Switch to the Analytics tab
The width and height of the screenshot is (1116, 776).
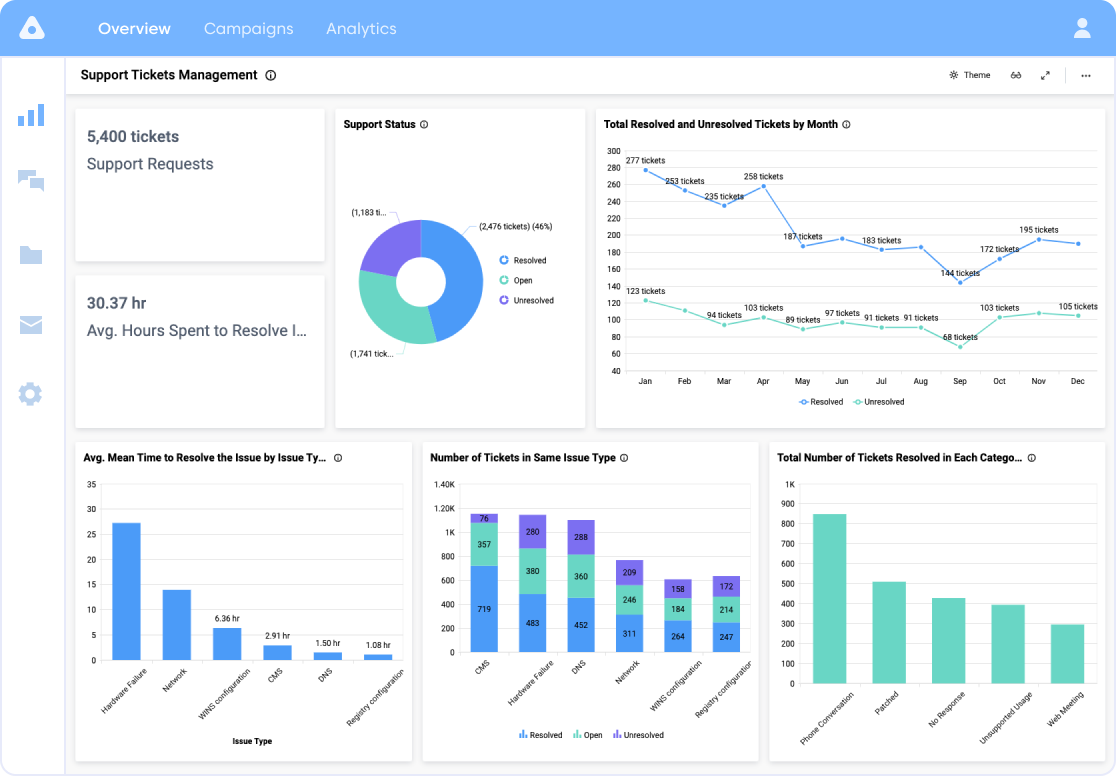[x=362, y=28]
